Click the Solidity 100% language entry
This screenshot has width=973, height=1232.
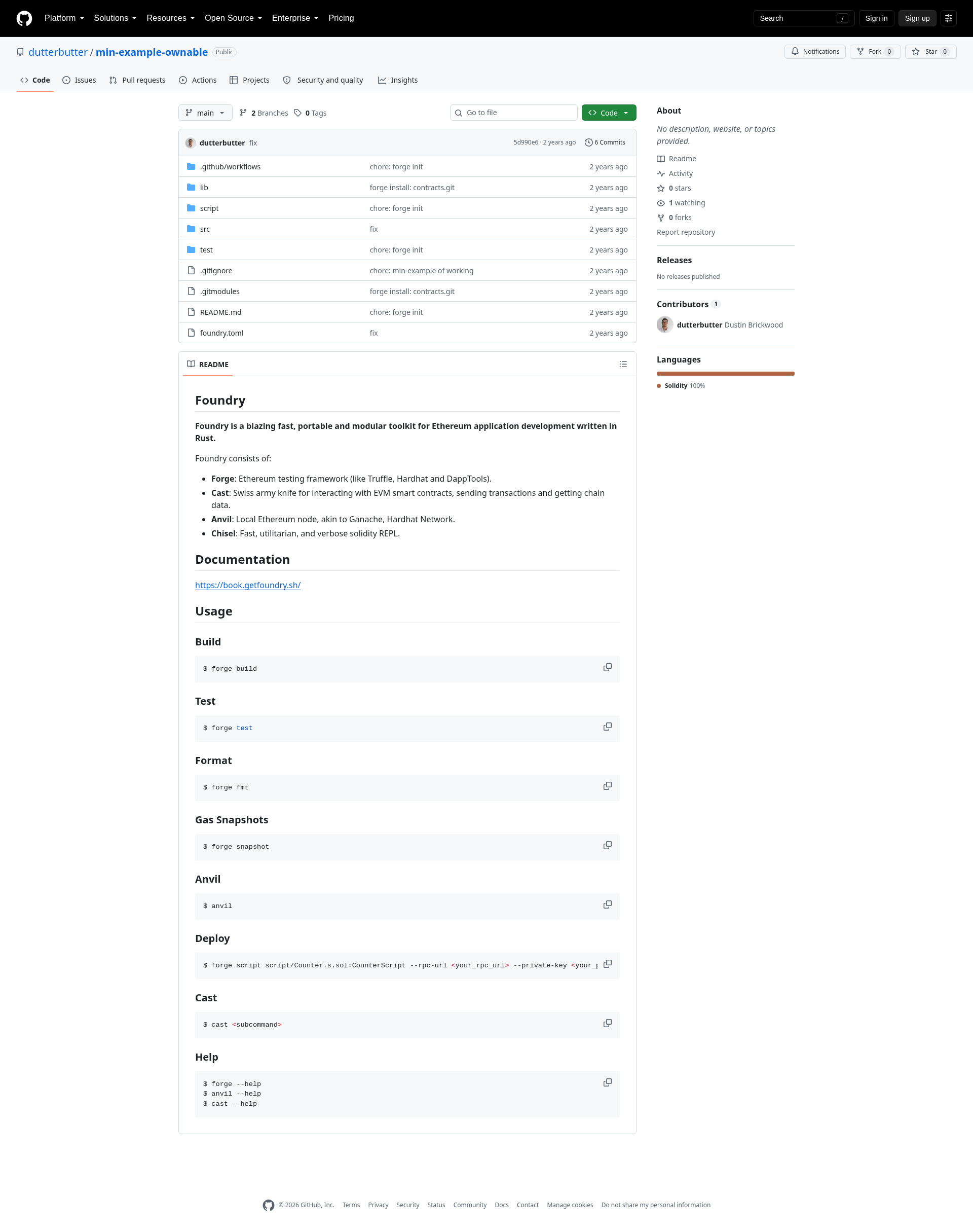pyautogui.click(x=681, y=386)
